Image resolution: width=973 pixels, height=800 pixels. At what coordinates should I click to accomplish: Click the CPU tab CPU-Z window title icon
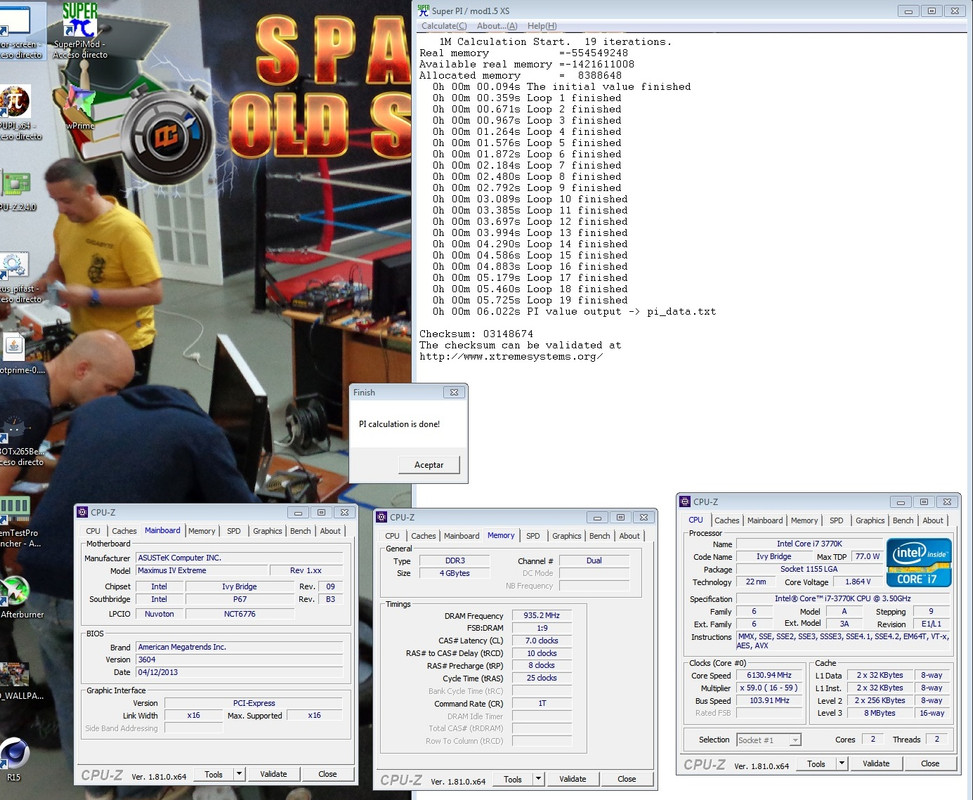click(684, 501)
